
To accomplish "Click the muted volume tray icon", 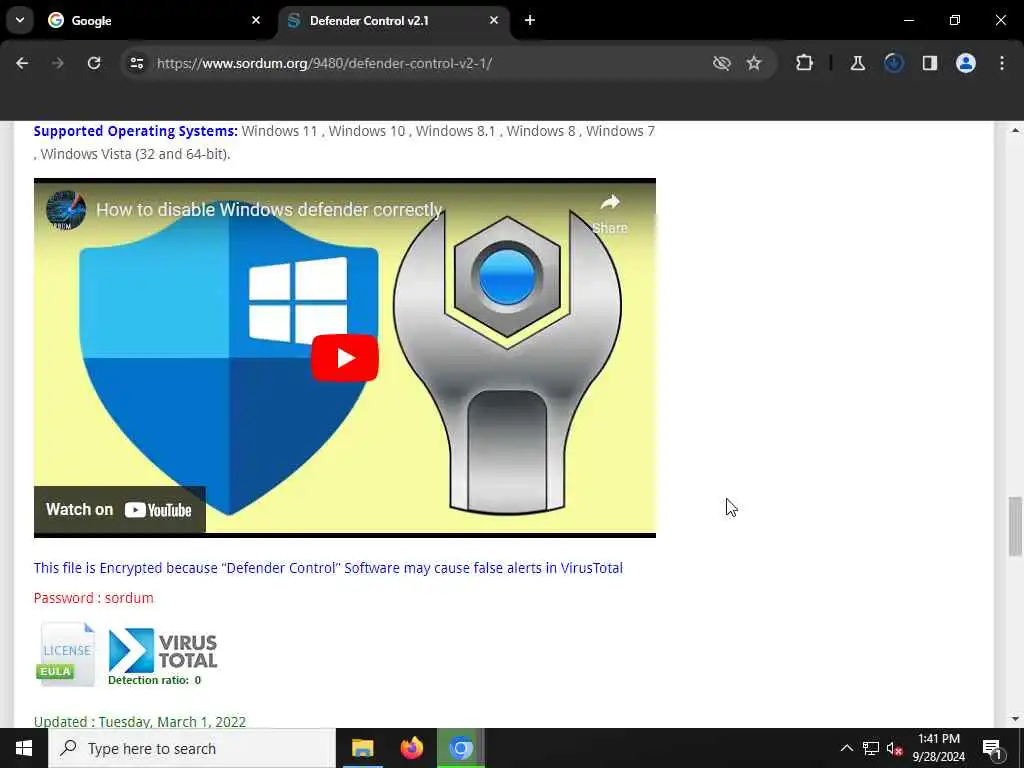I will coord(895,748).
